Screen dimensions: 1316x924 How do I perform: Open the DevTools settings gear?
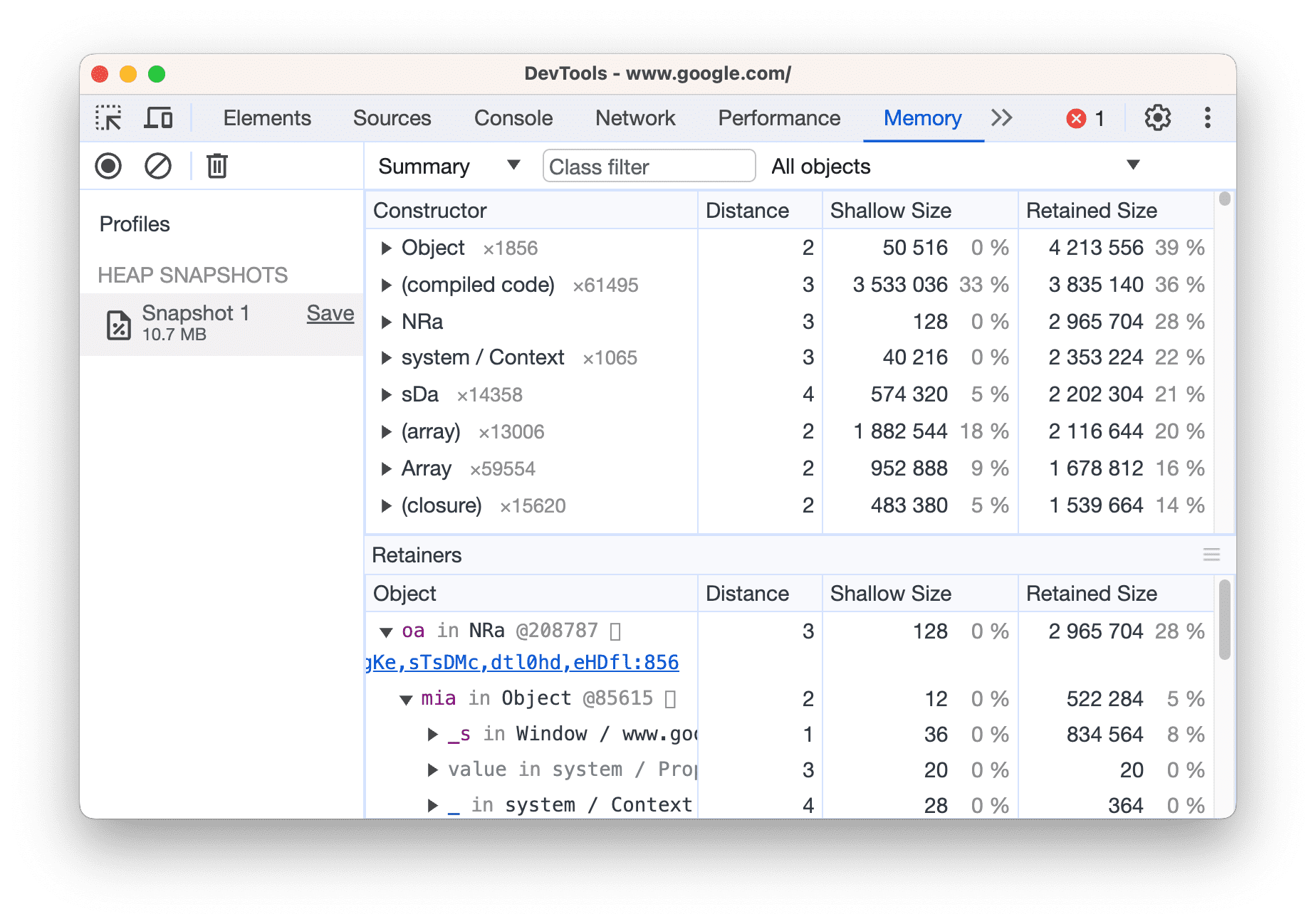1157,117
